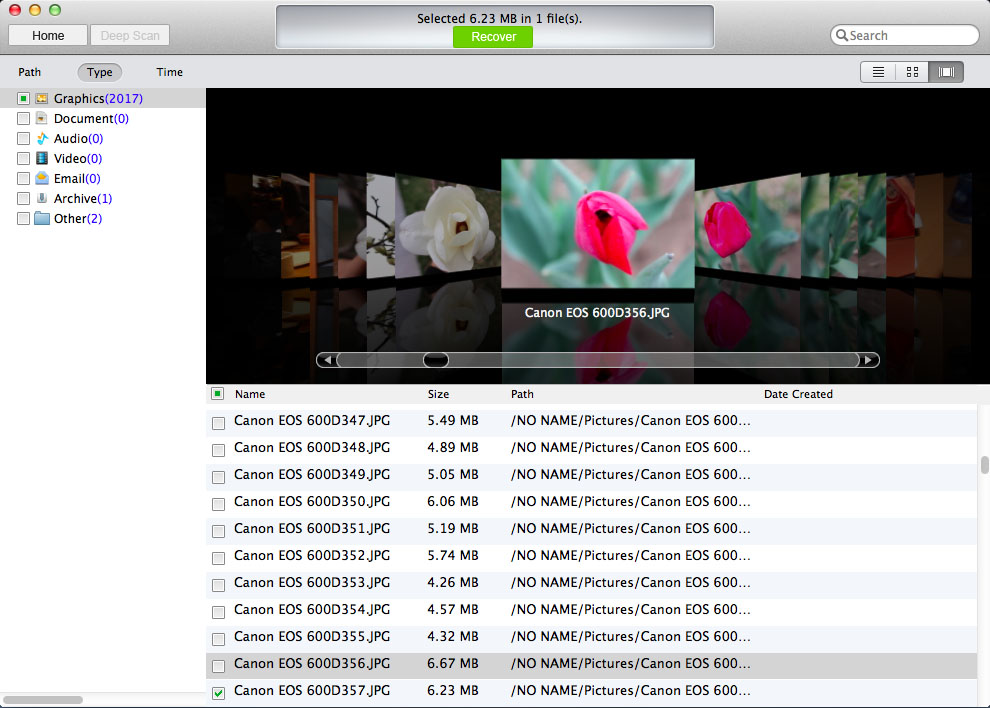Check the Other category checkbox
The height and width of the screenshot is (708, 990).
point(23,219)
